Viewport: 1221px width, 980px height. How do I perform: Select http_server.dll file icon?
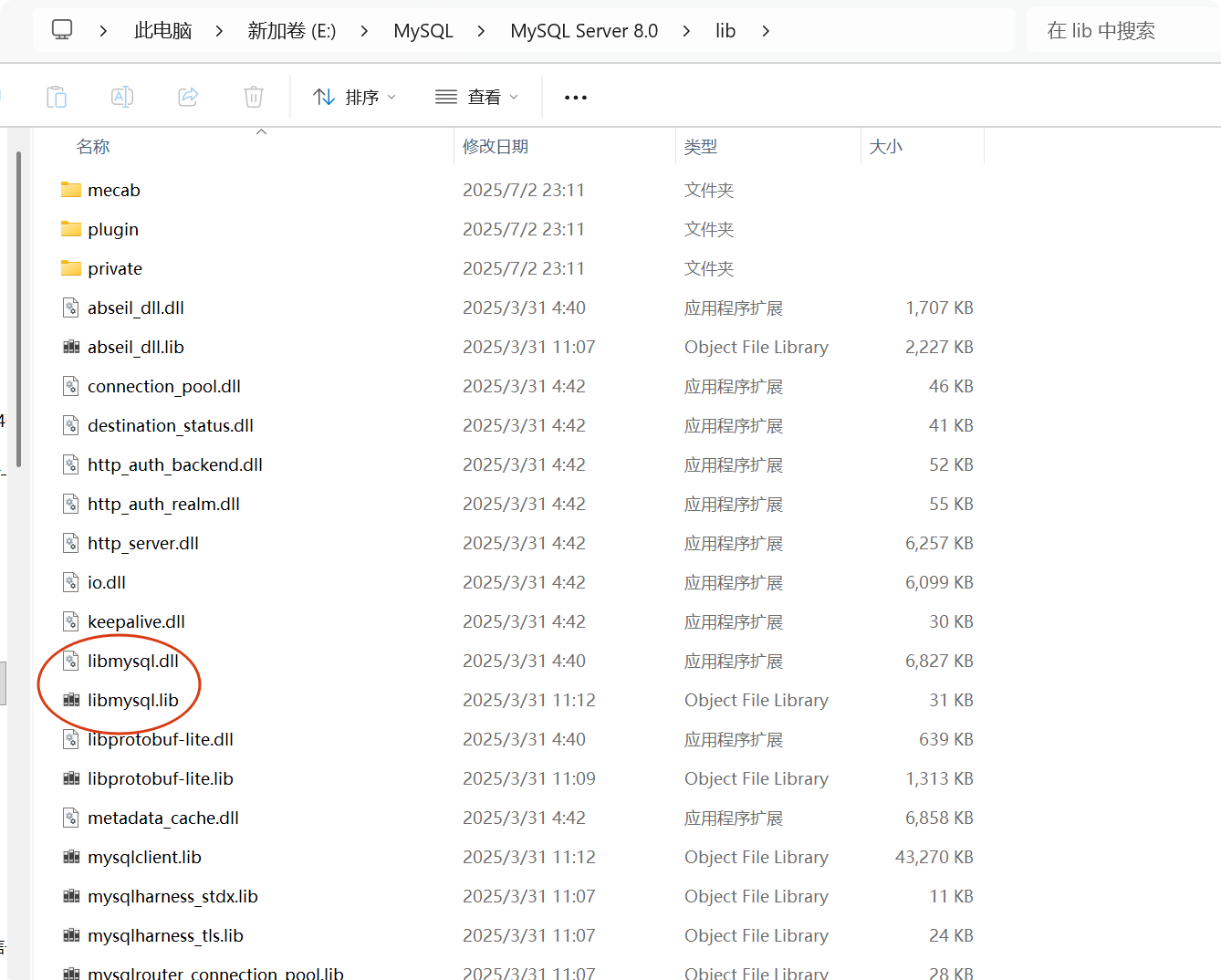[x=71, y=543]
